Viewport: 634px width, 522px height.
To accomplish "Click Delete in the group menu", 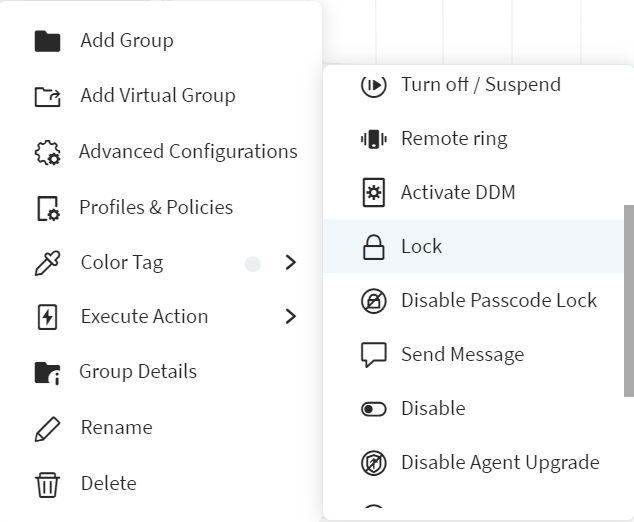I will pyautogui.click(x=108, y=484).
